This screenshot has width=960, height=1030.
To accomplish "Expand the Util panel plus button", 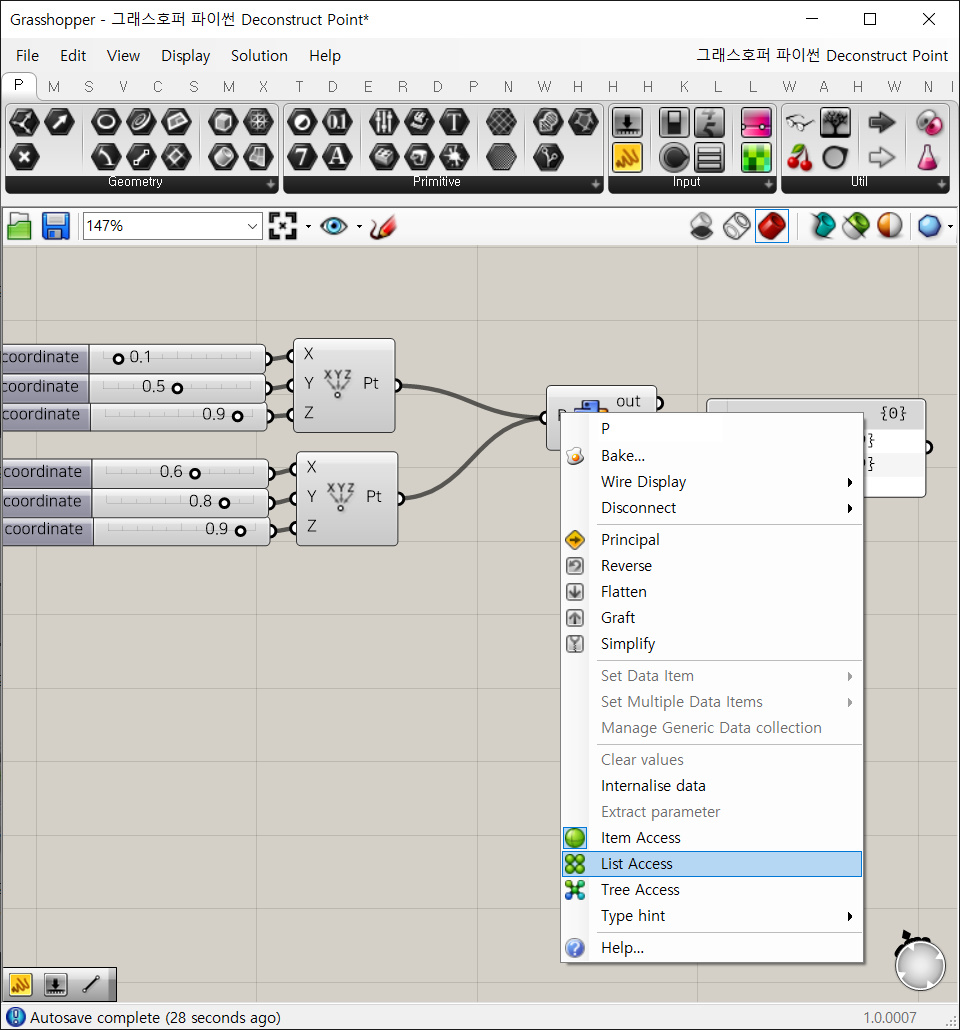I will point(942,185).
